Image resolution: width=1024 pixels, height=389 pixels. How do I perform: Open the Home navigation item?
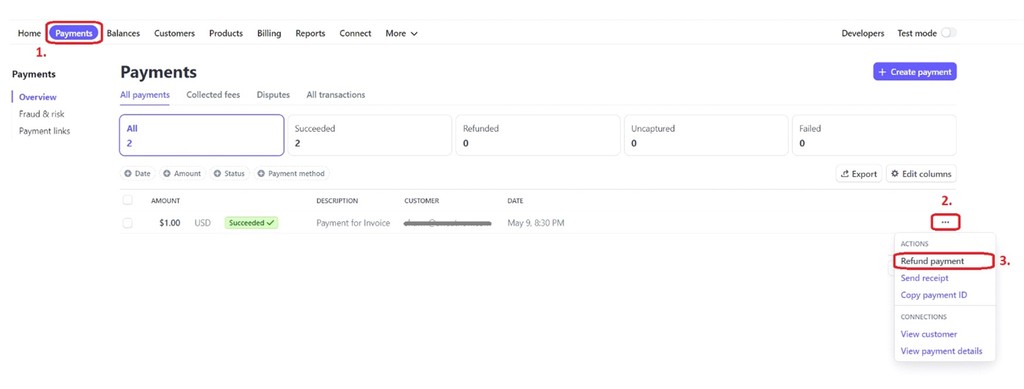coord(29,33)
